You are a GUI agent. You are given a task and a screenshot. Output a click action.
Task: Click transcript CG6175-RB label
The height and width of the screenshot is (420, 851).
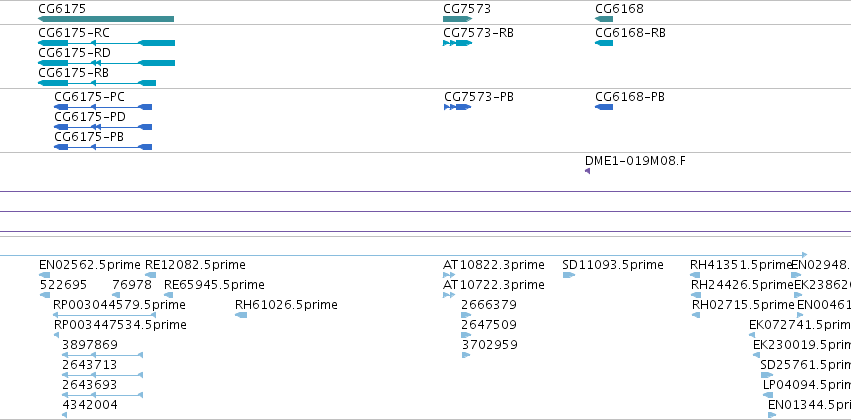(x=73, y=73)
